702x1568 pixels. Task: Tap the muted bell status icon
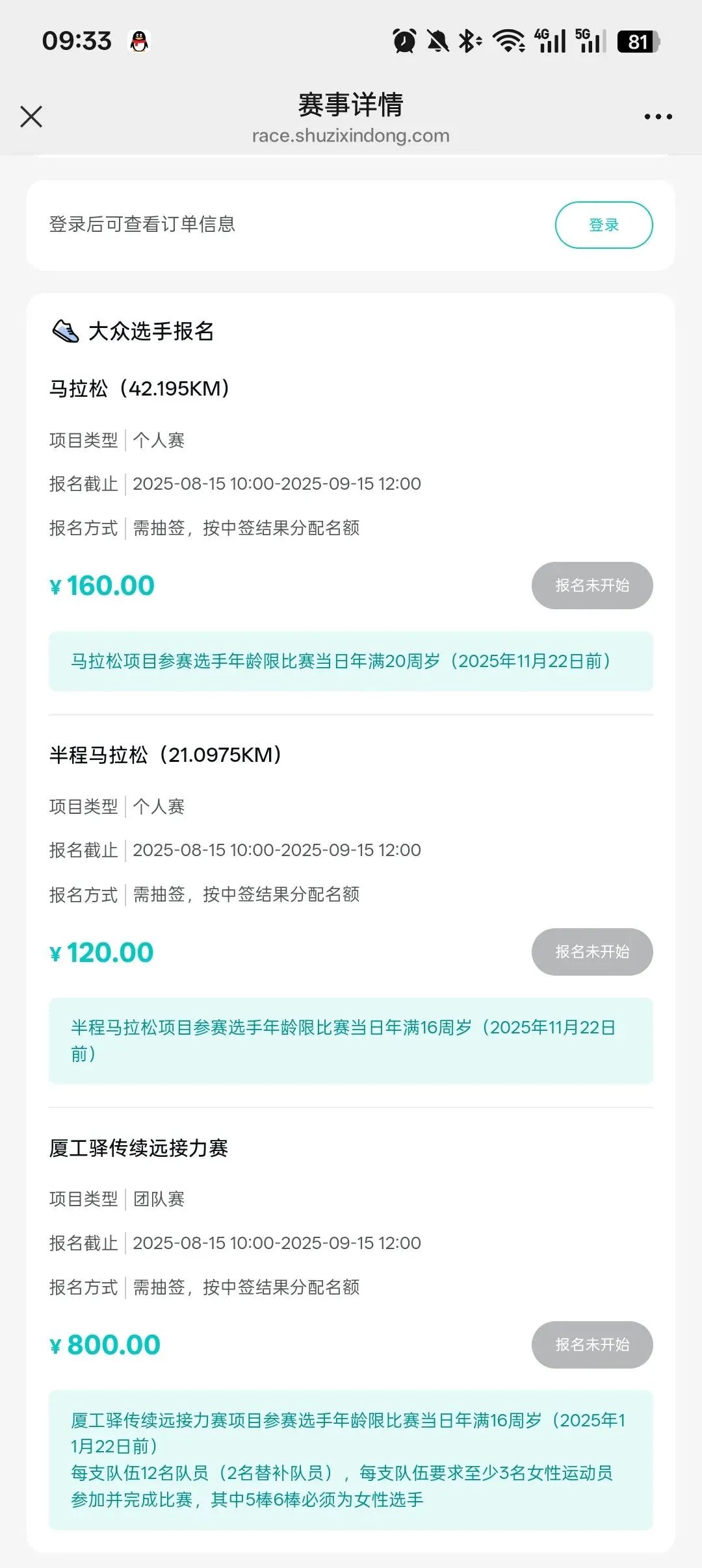[x=437, y=41]
